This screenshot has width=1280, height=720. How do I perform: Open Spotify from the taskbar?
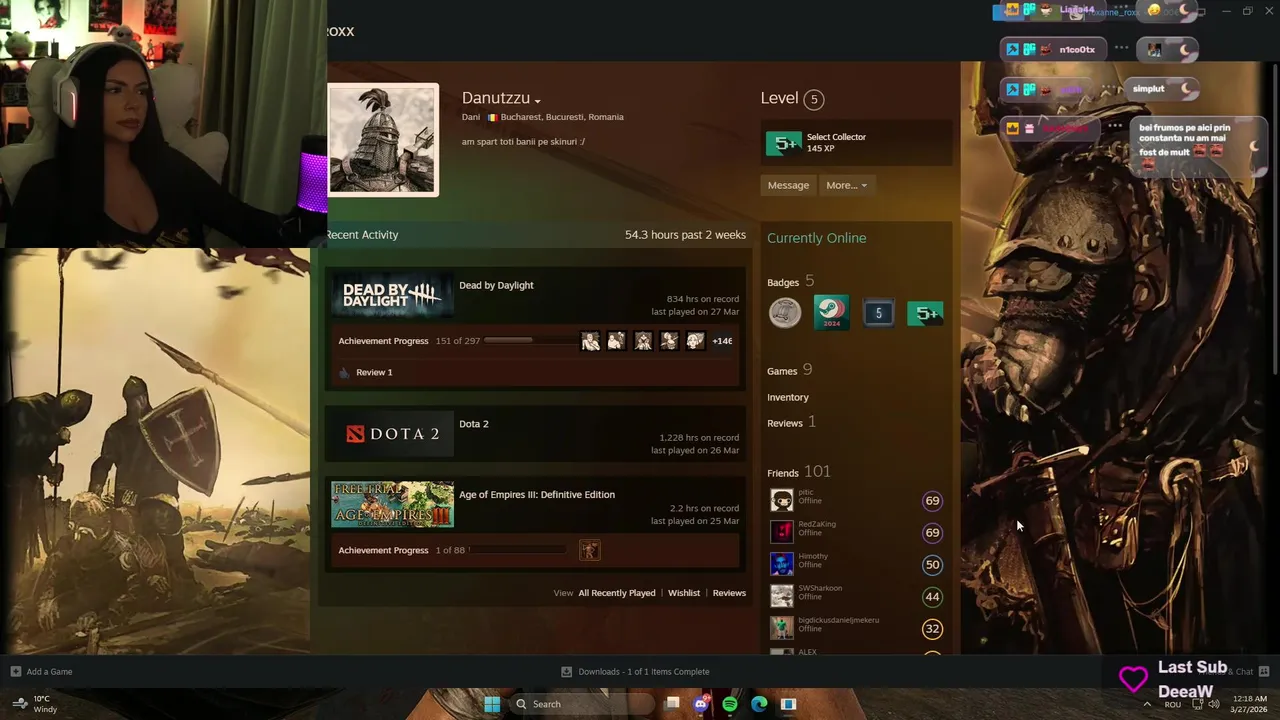[x=730, y=704]
